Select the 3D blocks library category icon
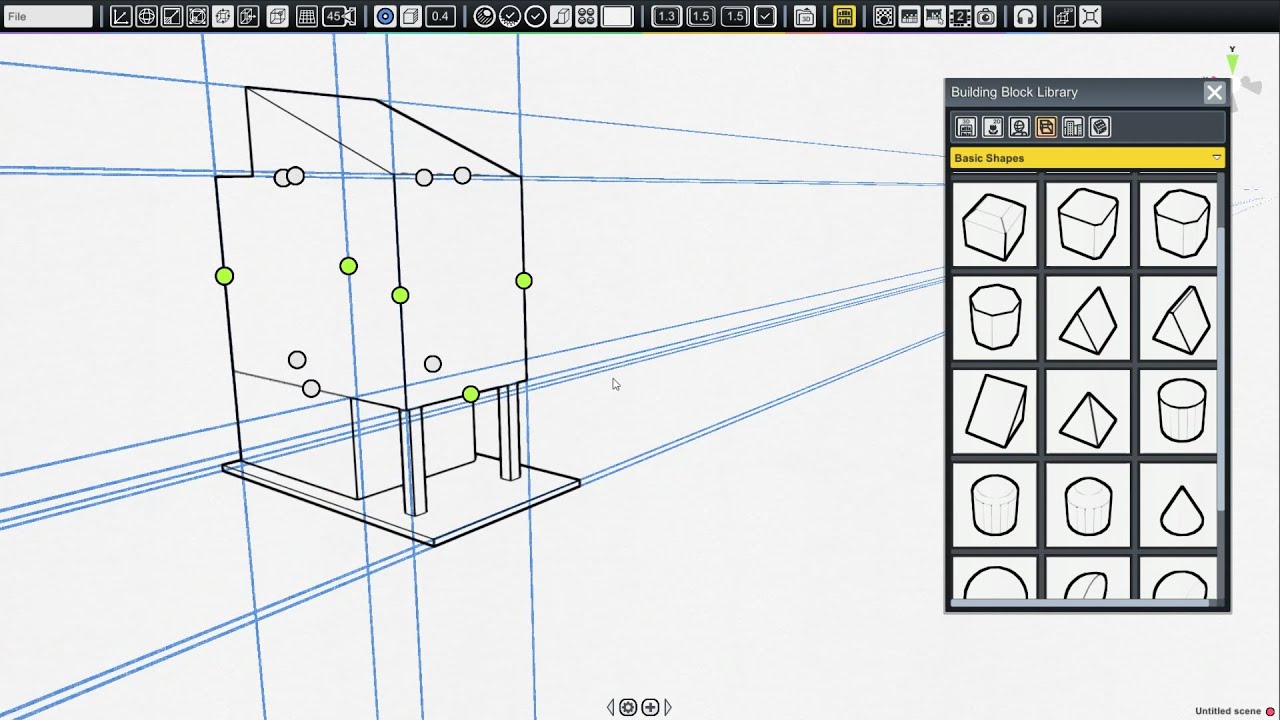 click(x=966, y=127)
